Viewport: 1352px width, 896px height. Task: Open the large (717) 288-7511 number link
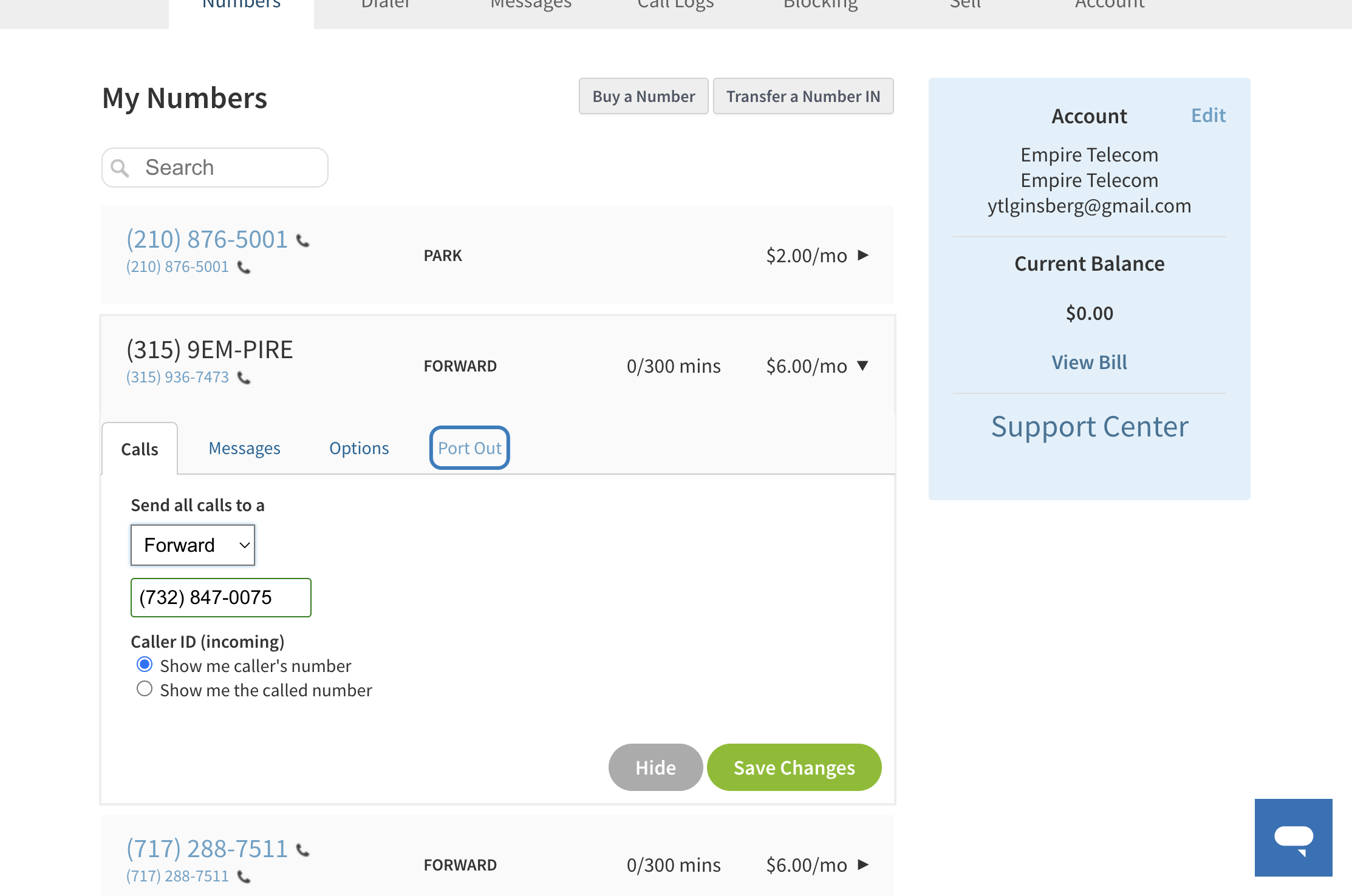207,849
